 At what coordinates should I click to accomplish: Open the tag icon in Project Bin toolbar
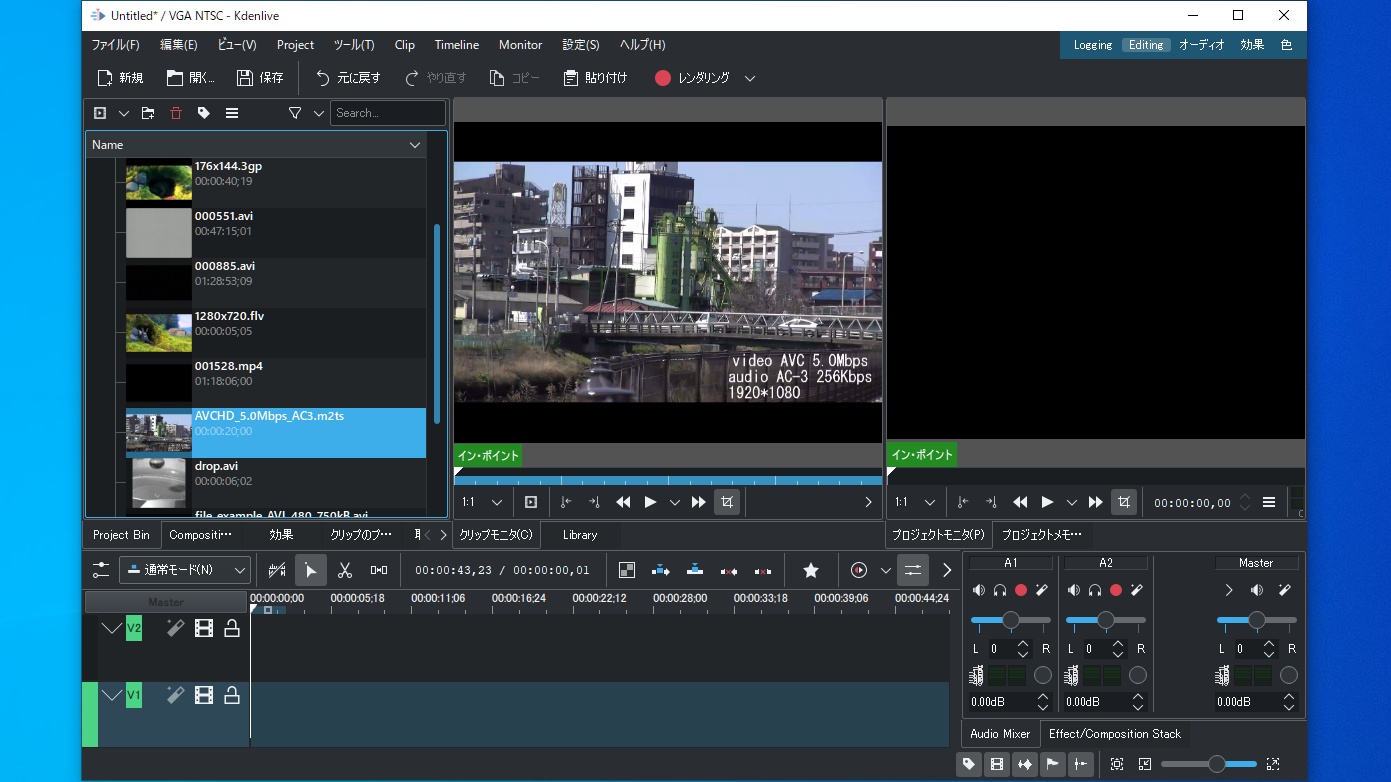coord(204,113)
